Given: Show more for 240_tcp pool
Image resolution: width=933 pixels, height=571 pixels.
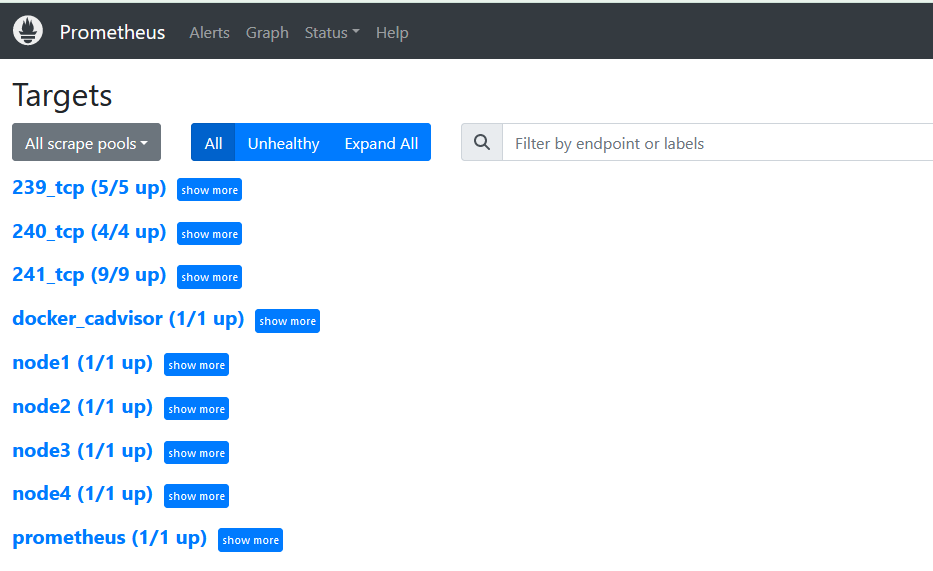Looking at the screenshot, I should coord(209,234).
